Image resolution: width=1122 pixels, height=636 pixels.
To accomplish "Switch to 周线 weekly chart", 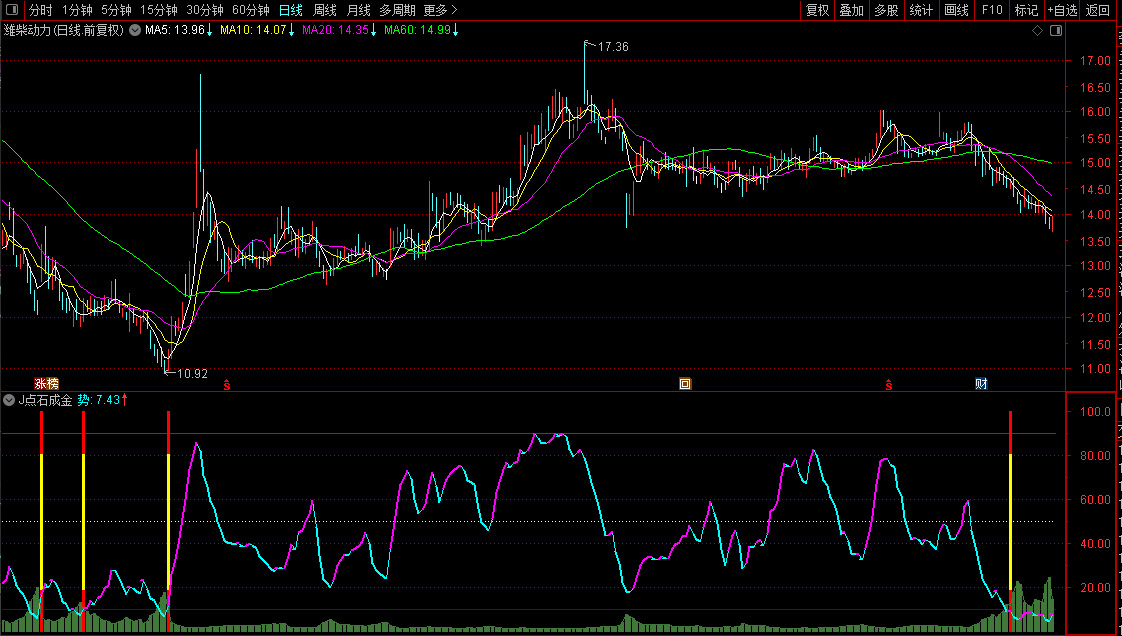I will [x=325, y=10].
